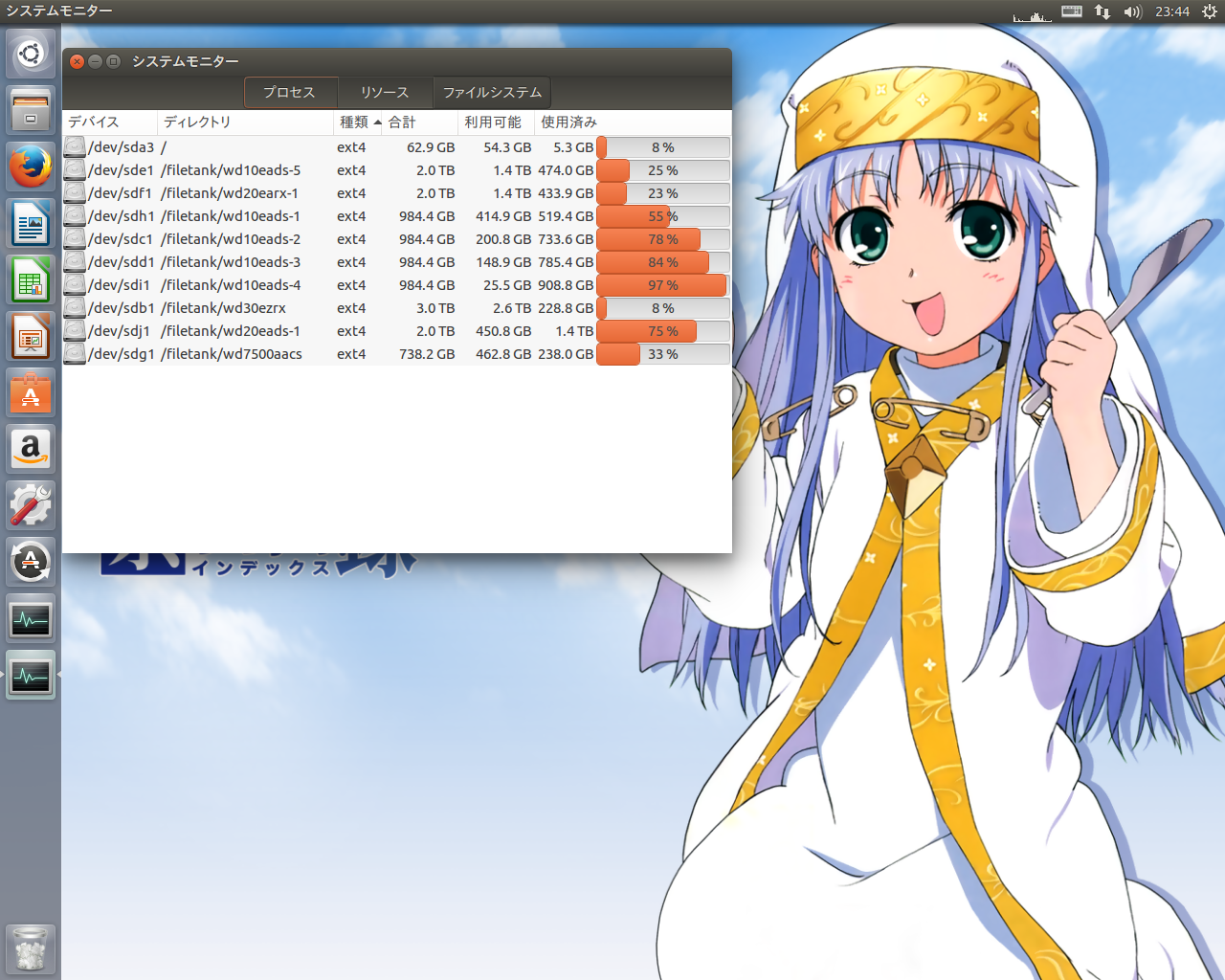
Task: Open System Settings wrench-and-gear icon
Action: (x=31, y=505)
